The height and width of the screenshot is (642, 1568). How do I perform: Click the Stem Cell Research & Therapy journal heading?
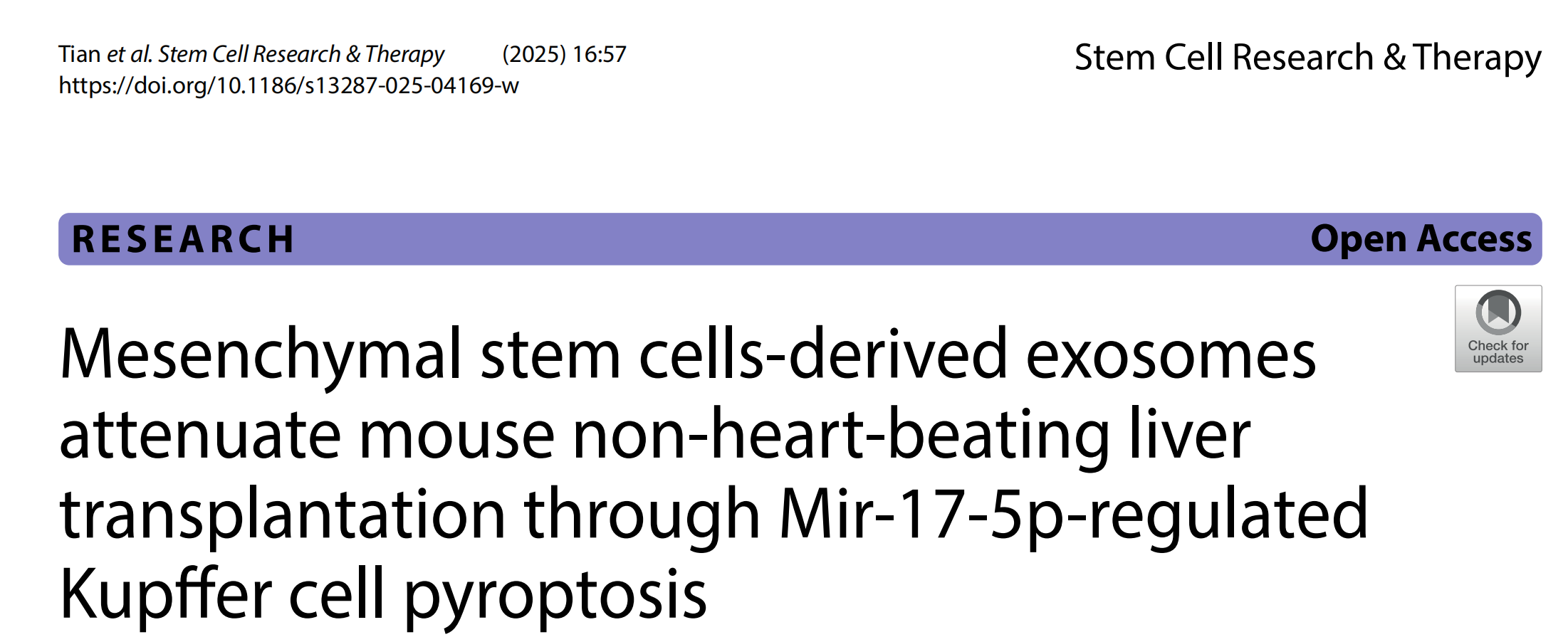pyautogui.click(x=1307, y=57)
